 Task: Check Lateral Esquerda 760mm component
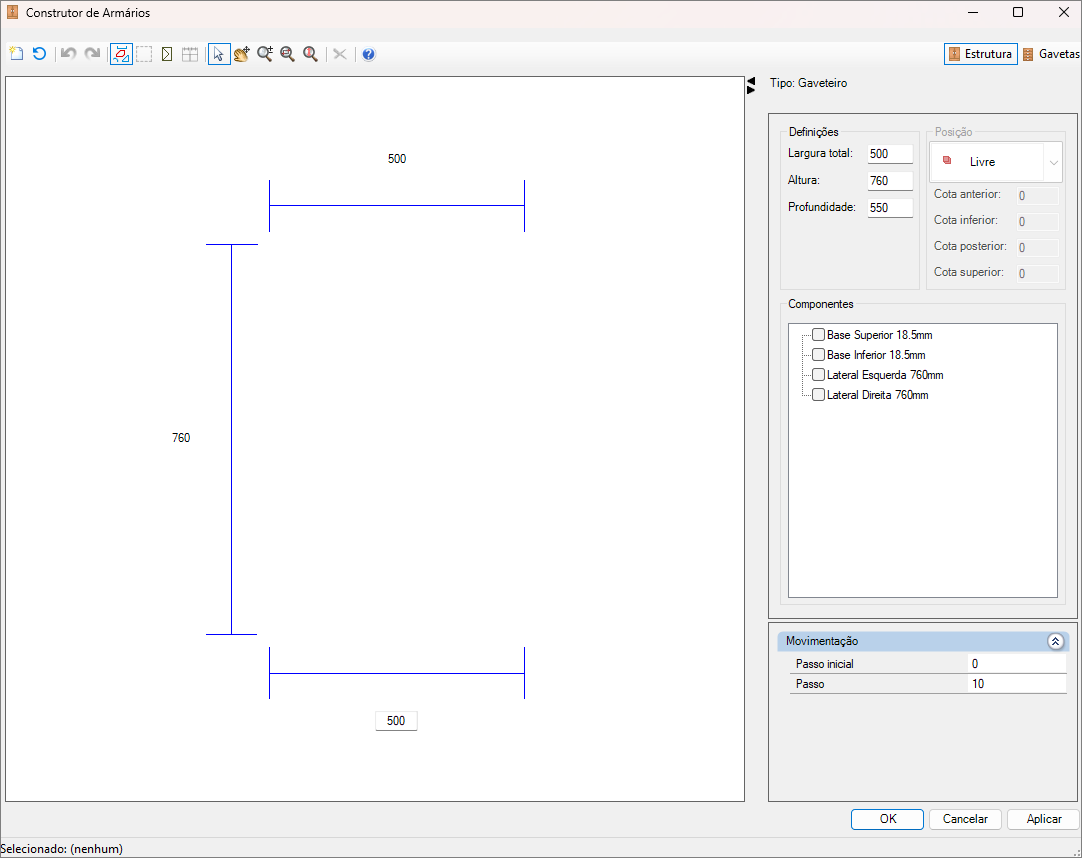click(818, 375)
